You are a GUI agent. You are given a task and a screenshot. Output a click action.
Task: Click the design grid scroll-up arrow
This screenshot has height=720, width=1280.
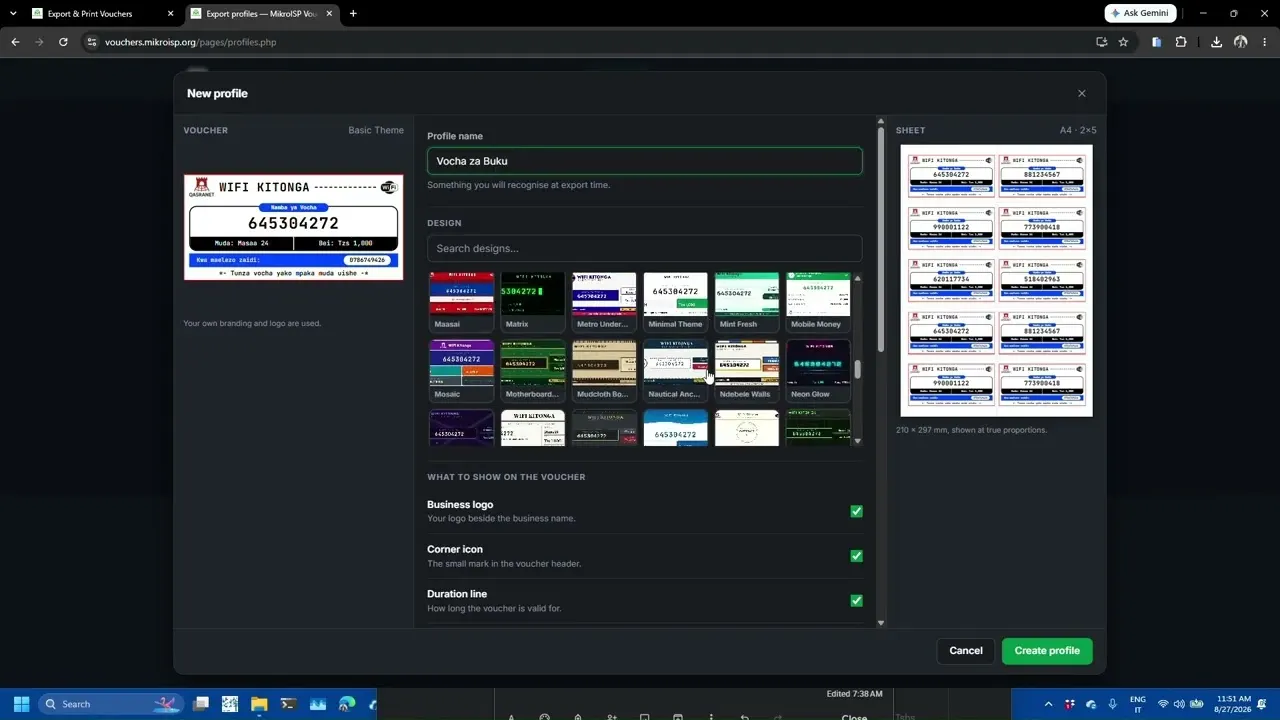[x=858, y=277]
